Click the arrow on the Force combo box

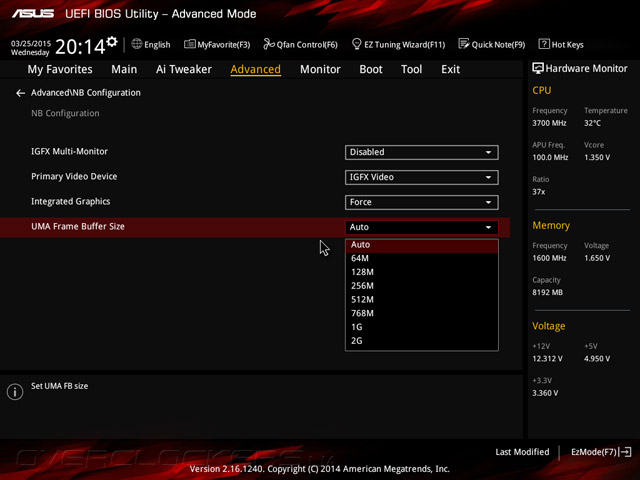point(488,202)
